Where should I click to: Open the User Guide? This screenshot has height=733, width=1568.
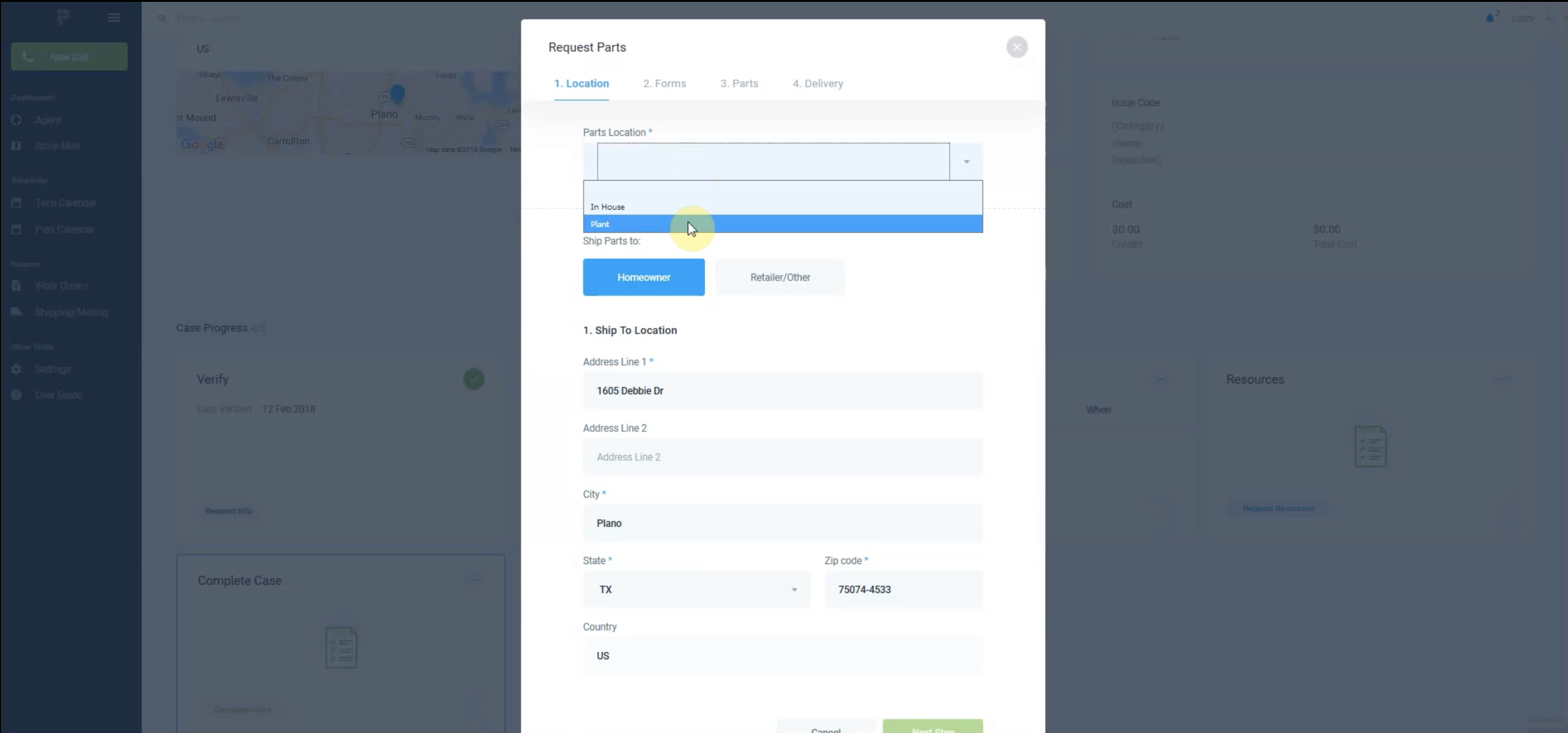point(58,395)
